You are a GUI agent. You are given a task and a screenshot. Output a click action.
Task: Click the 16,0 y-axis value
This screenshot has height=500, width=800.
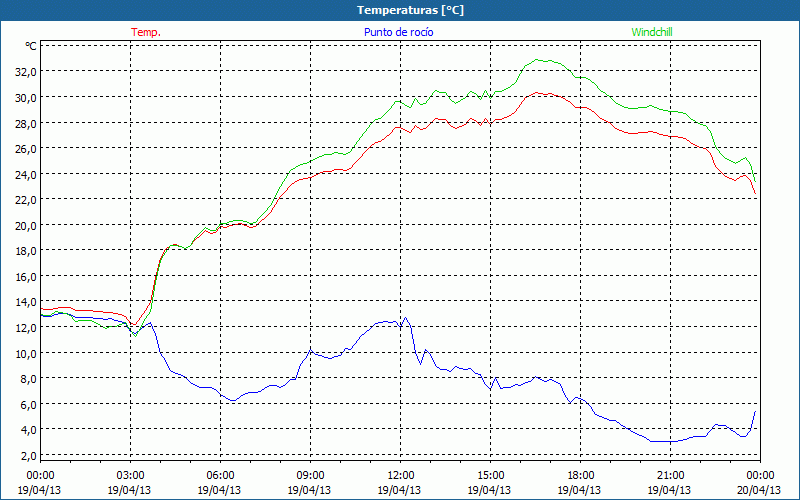click(x=27, y=277)
